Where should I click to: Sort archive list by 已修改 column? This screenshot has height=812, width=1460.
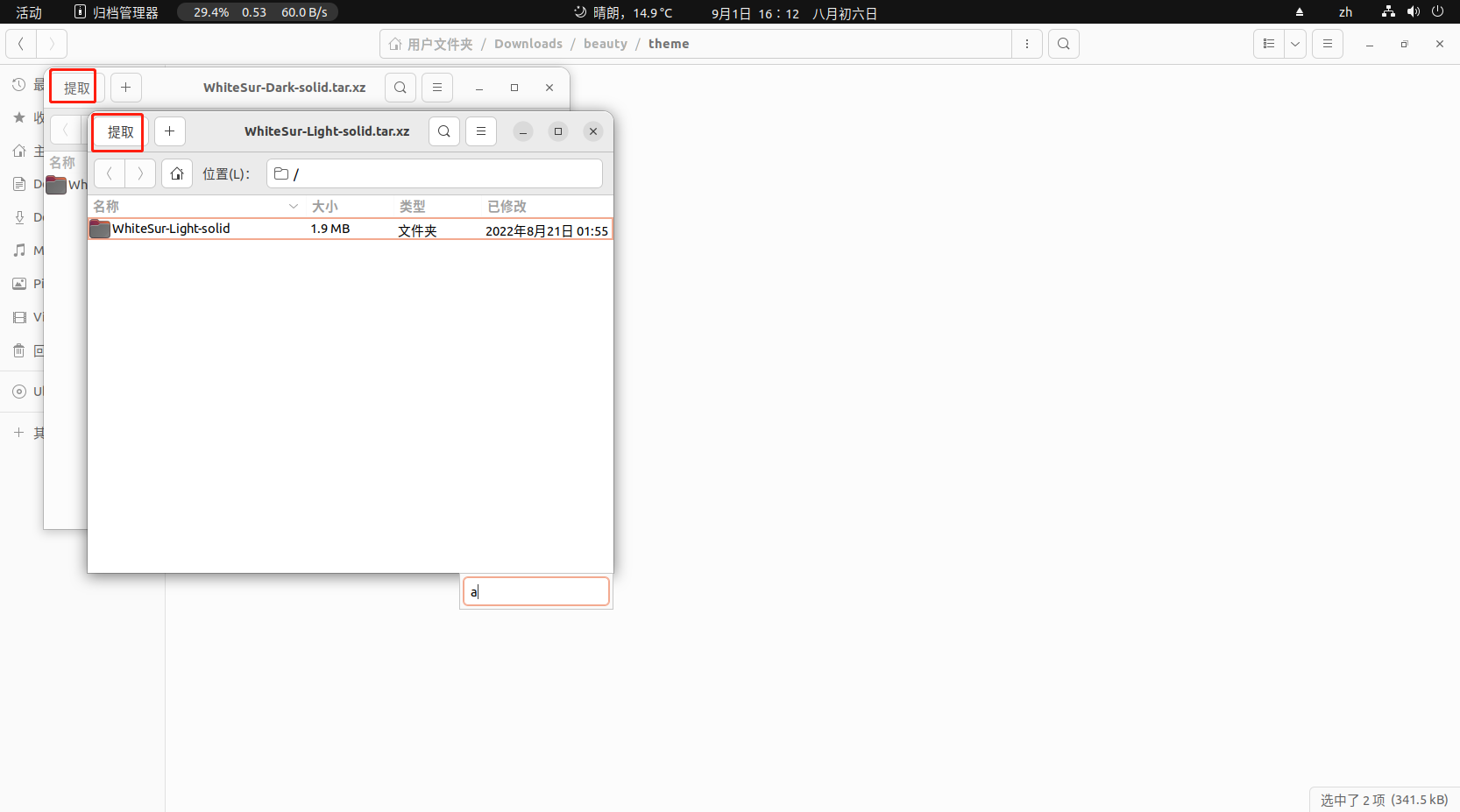[x=547, y=207]
